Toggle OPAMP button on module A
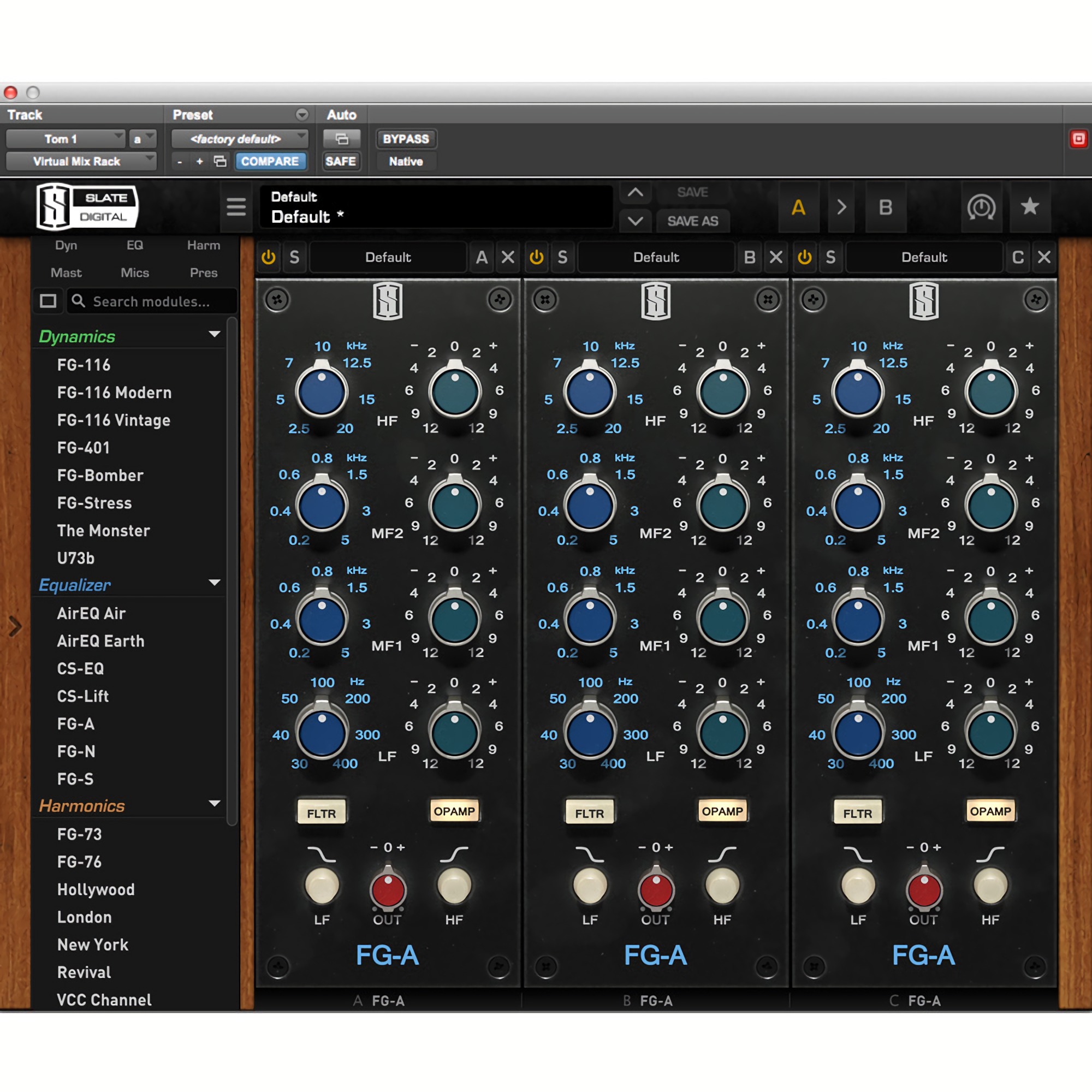1092x1092 pixels. (454, 812)
